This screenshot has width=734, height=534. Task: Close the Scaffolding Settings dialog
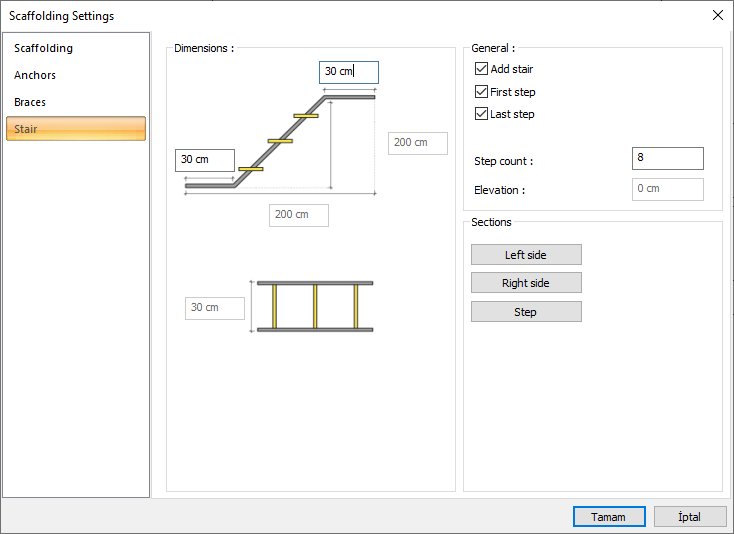pos(717,15)
